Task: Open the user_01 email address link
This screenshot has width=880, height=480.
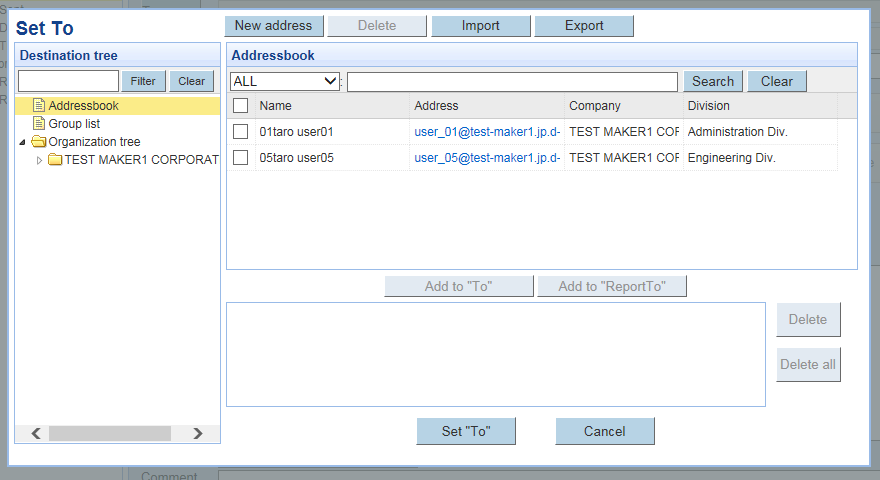Action: [x=486, y=132]
